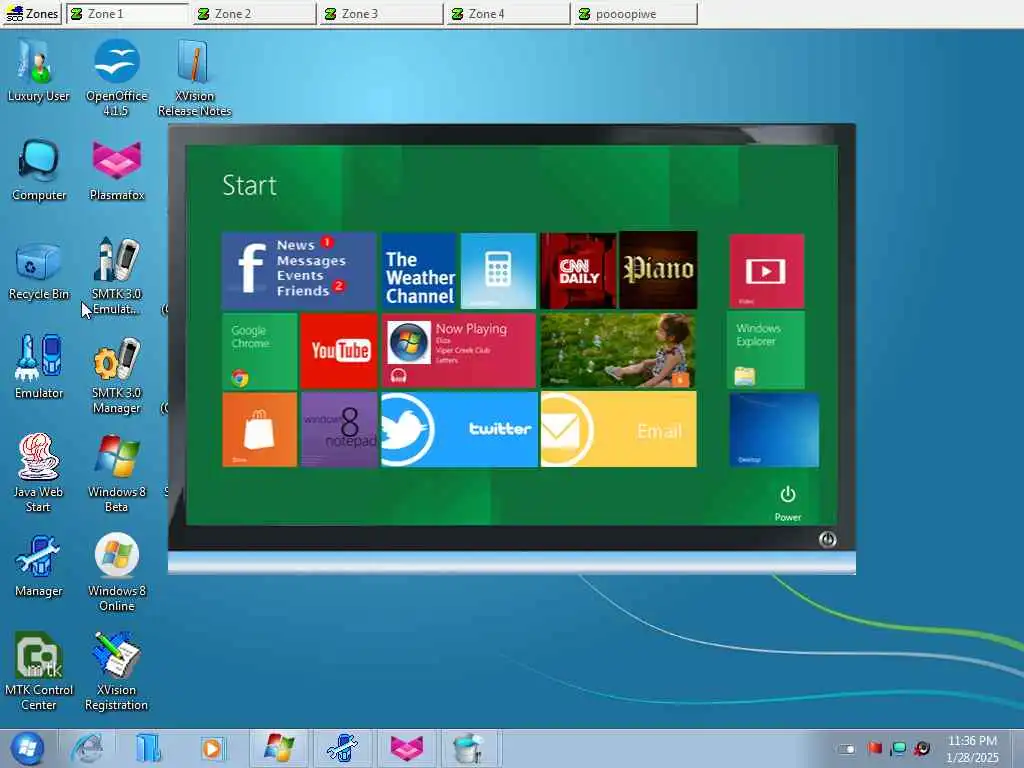The height and width of the screenshot is (768, 1024).
Task: Open the Twitter tile
Action: [459, 430]
